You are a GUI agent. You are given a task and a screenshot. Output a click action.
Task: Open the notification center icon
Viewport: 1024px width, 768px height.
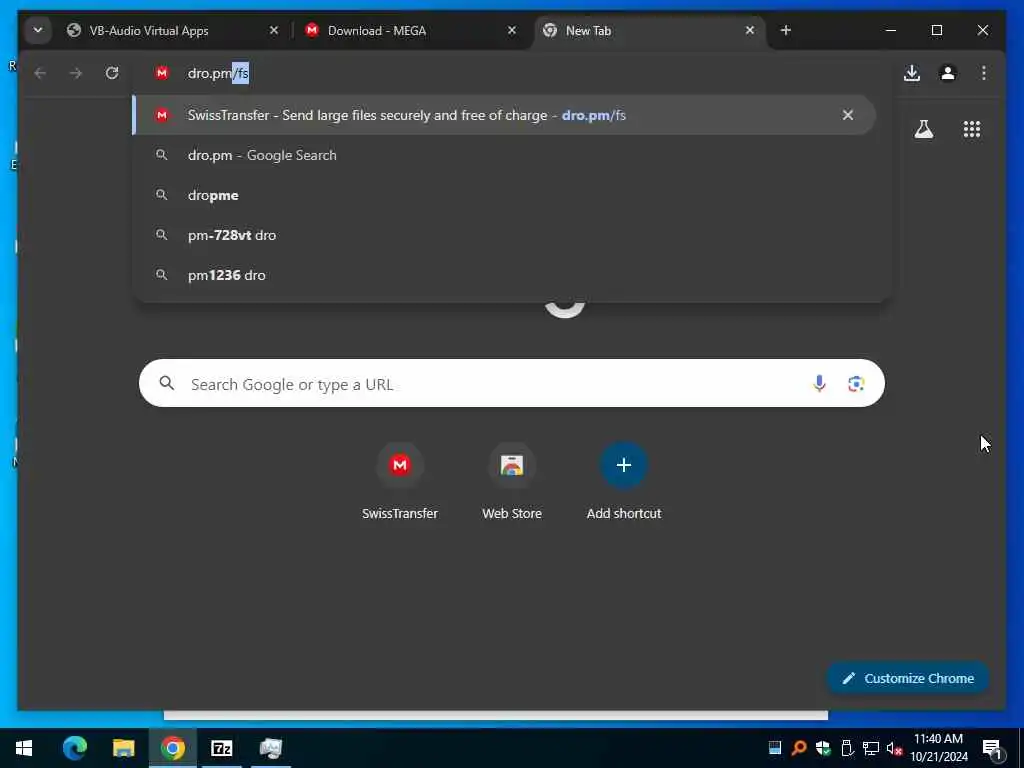point(992,748)
